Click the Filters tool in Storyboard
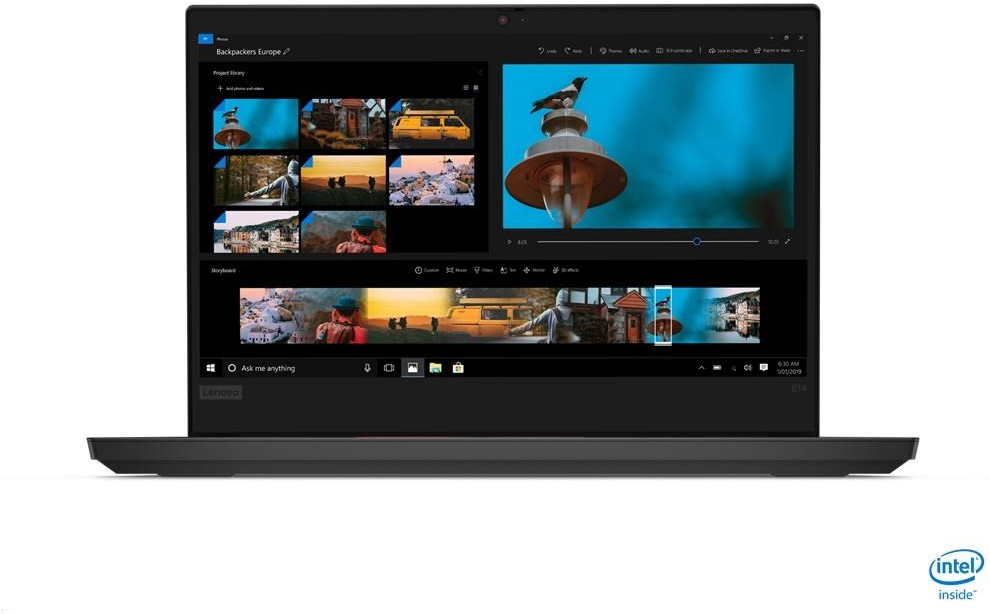Screen dimensions: 990x614 (484, 270)
